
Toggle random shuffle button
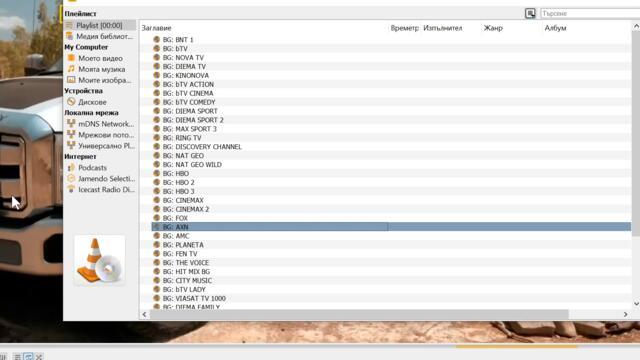(39, 357)
